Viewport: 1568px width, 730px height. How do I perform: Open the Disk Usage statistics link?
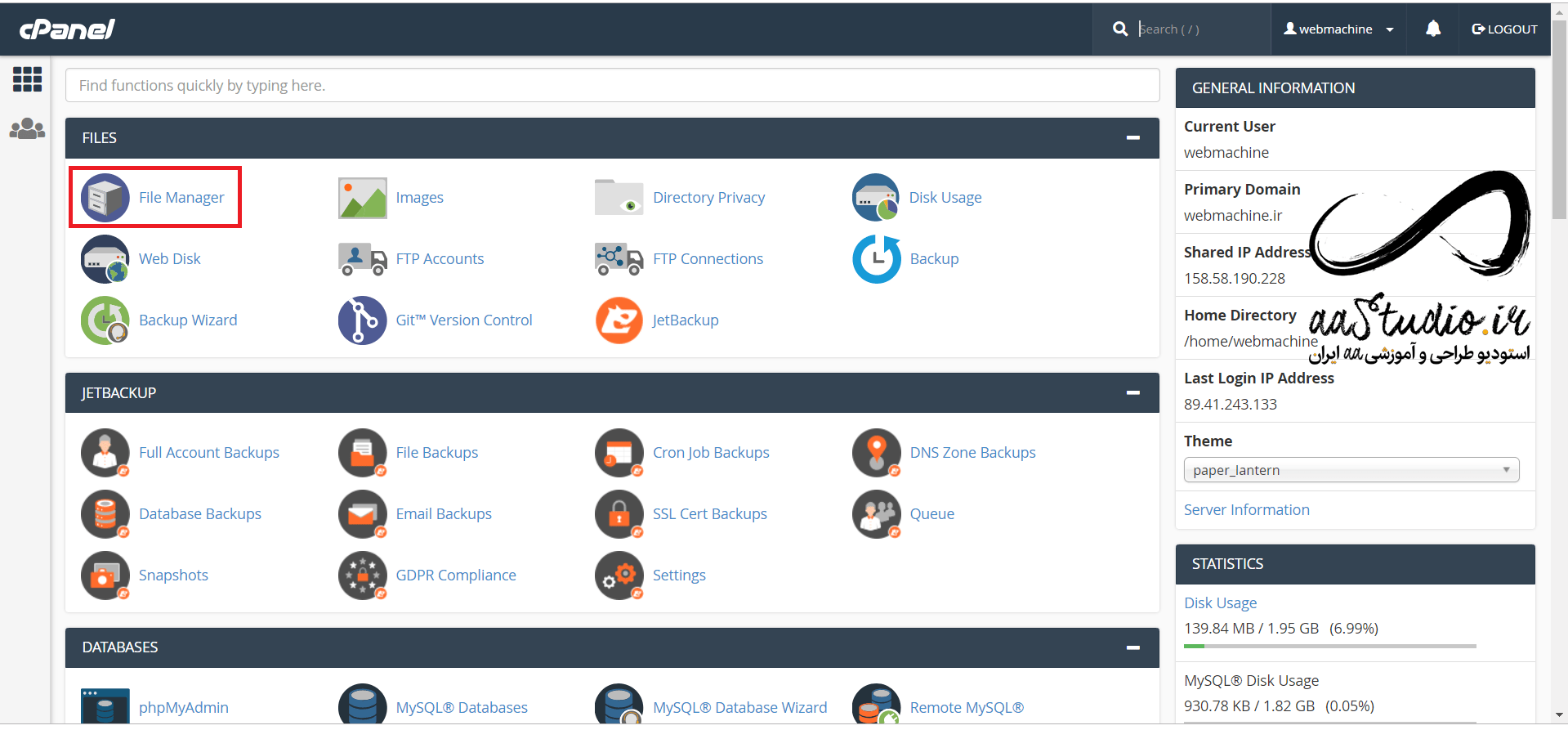click(1220, 603)
